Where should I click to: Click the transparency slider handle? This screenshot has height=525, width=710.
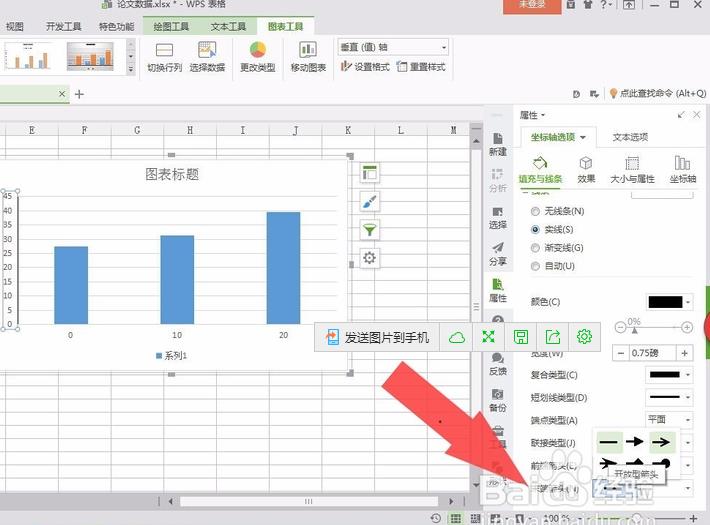[x=634, y=330]
